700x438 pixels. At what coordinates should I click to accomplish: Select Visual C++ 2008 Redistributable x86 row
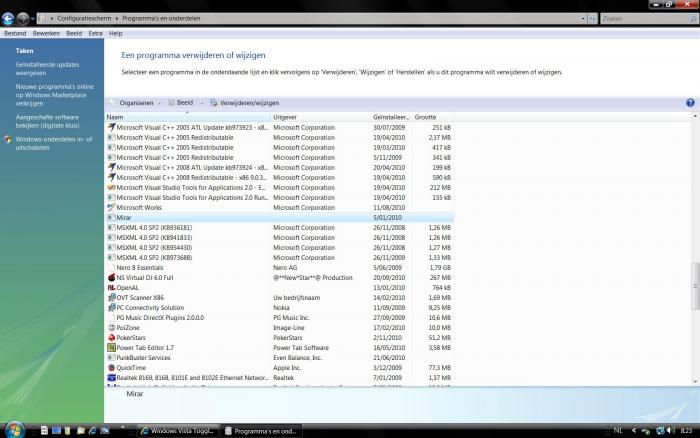pyautogui.click(x=279, y=178)
